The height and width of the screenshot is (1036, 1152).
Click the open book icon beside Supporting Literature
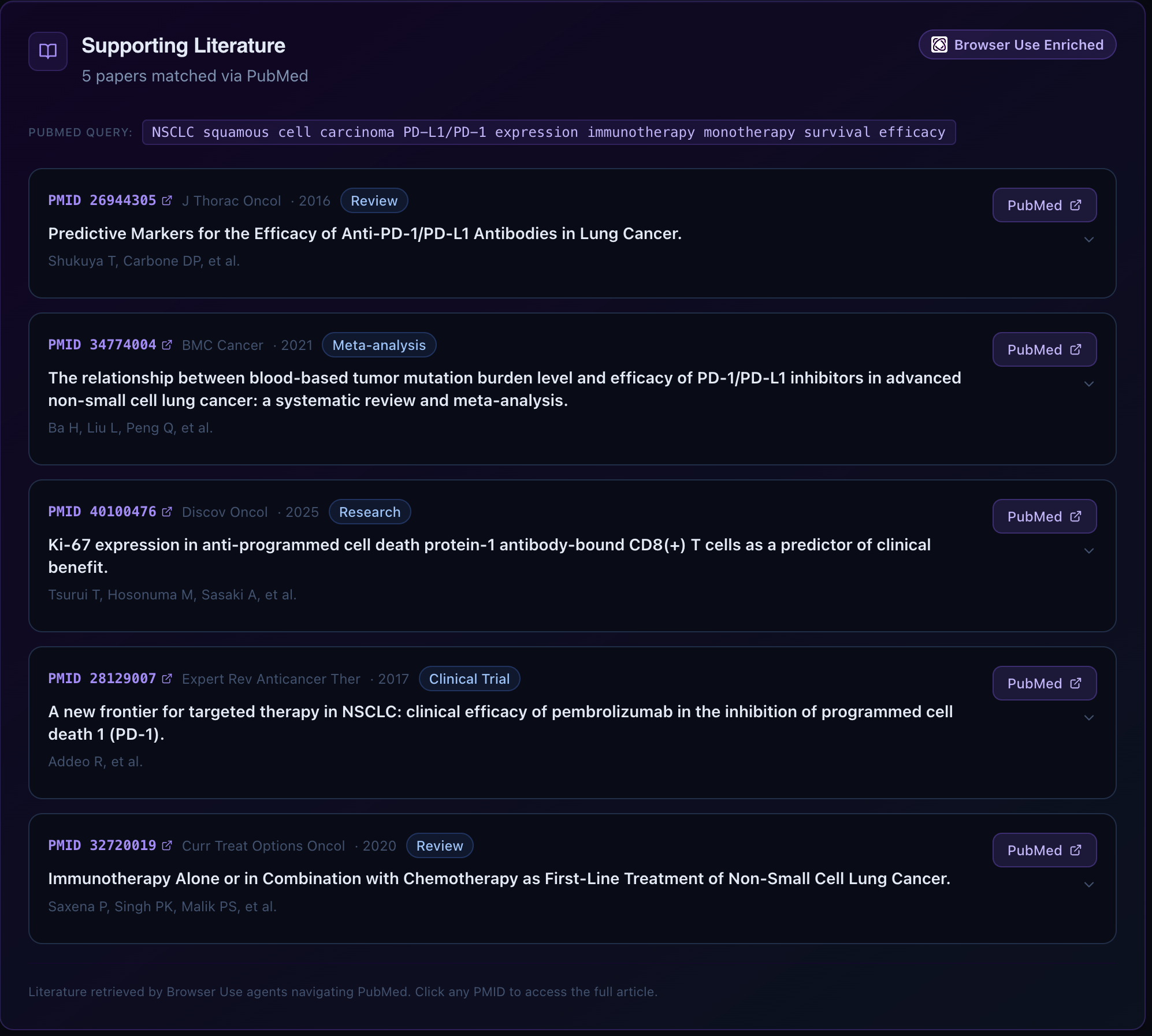48,51
